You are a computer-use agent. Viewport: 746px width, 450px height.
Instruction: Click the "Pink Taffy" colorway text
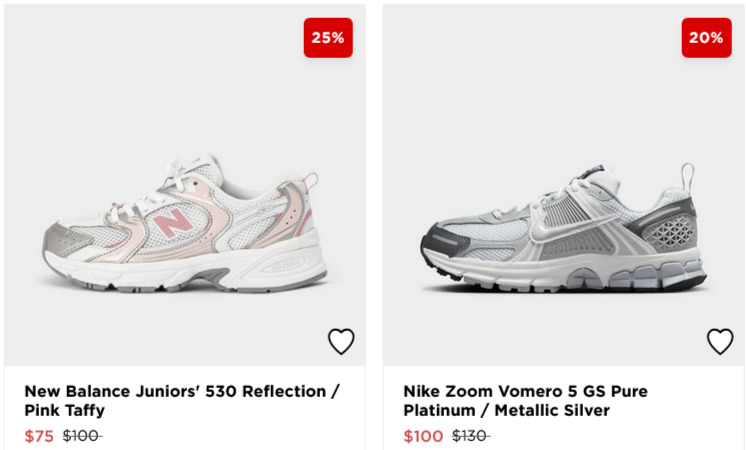64,410
